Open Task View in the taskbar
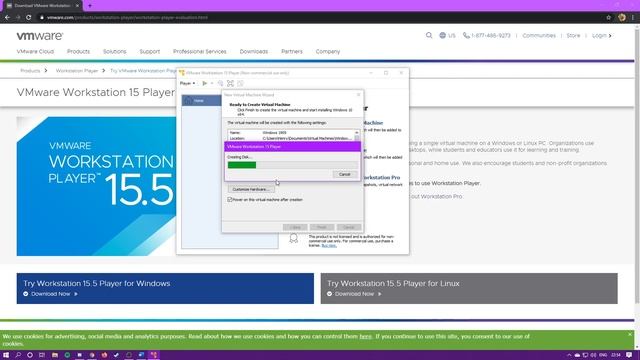Image resolution: width=640 pixels, height=360 pixels. (42, 355)
